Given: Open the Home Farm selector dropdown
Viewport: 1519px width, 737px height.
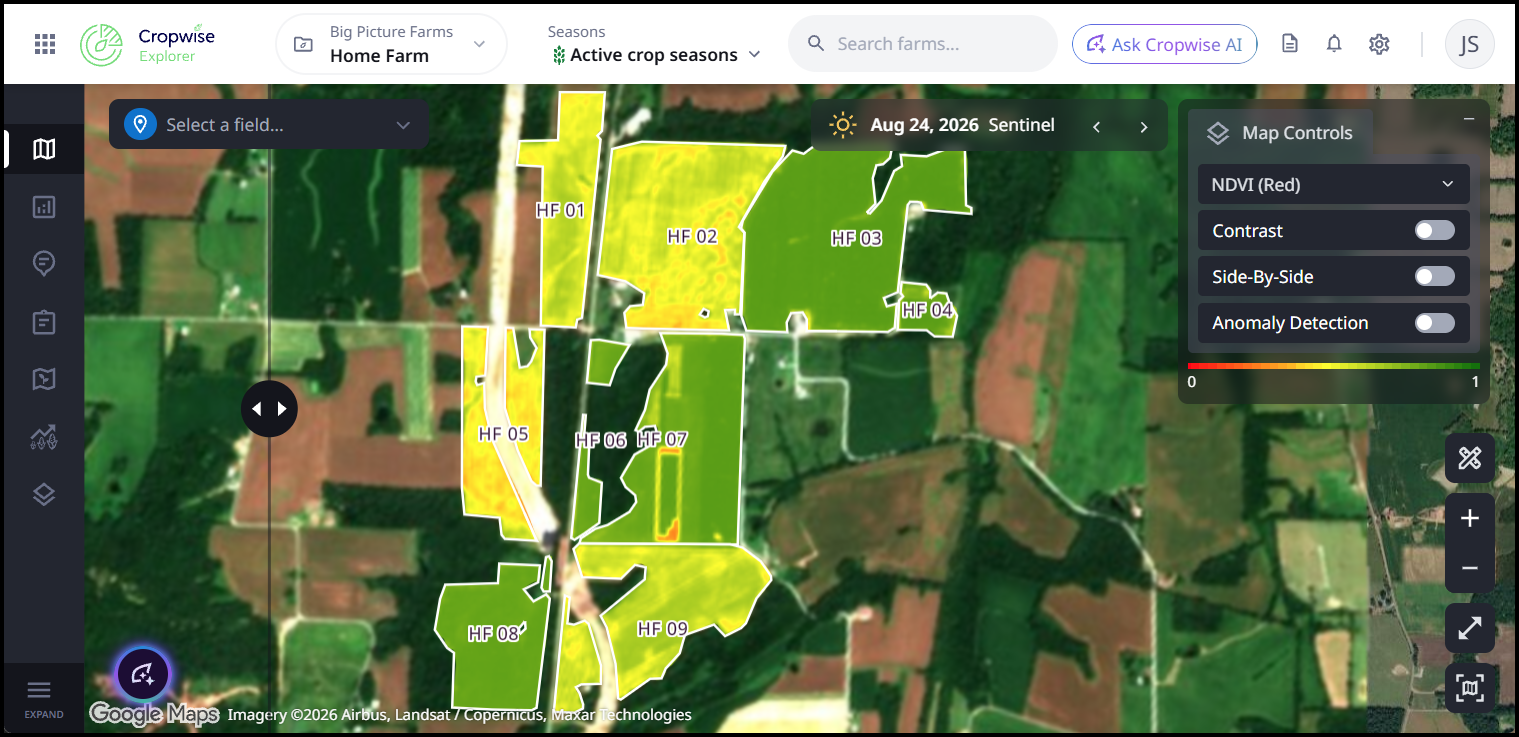Looking at the screenshot, I should click(391, 44).
